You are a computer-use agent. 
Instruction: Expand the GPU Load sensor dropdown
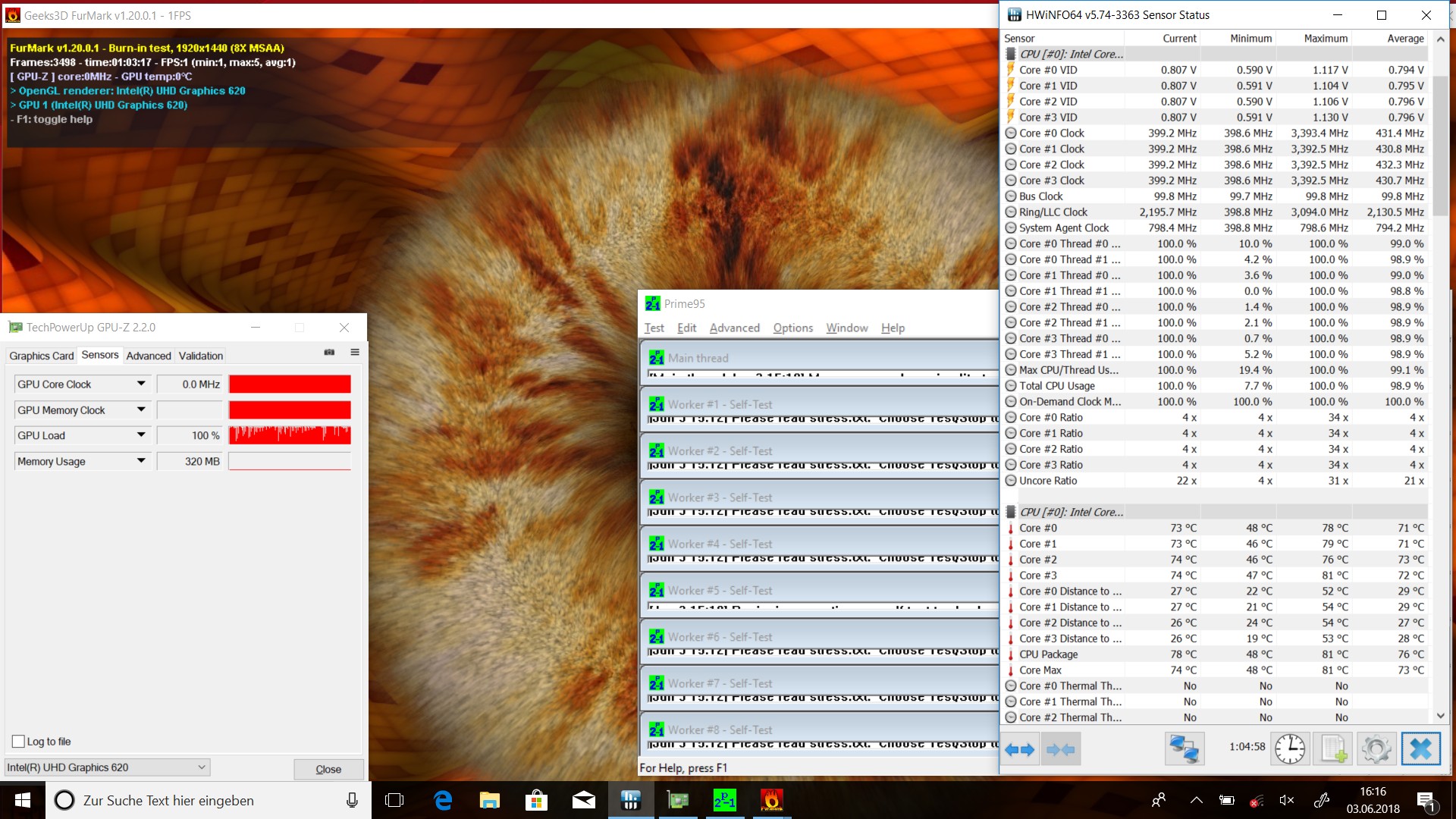coord(141,435)
